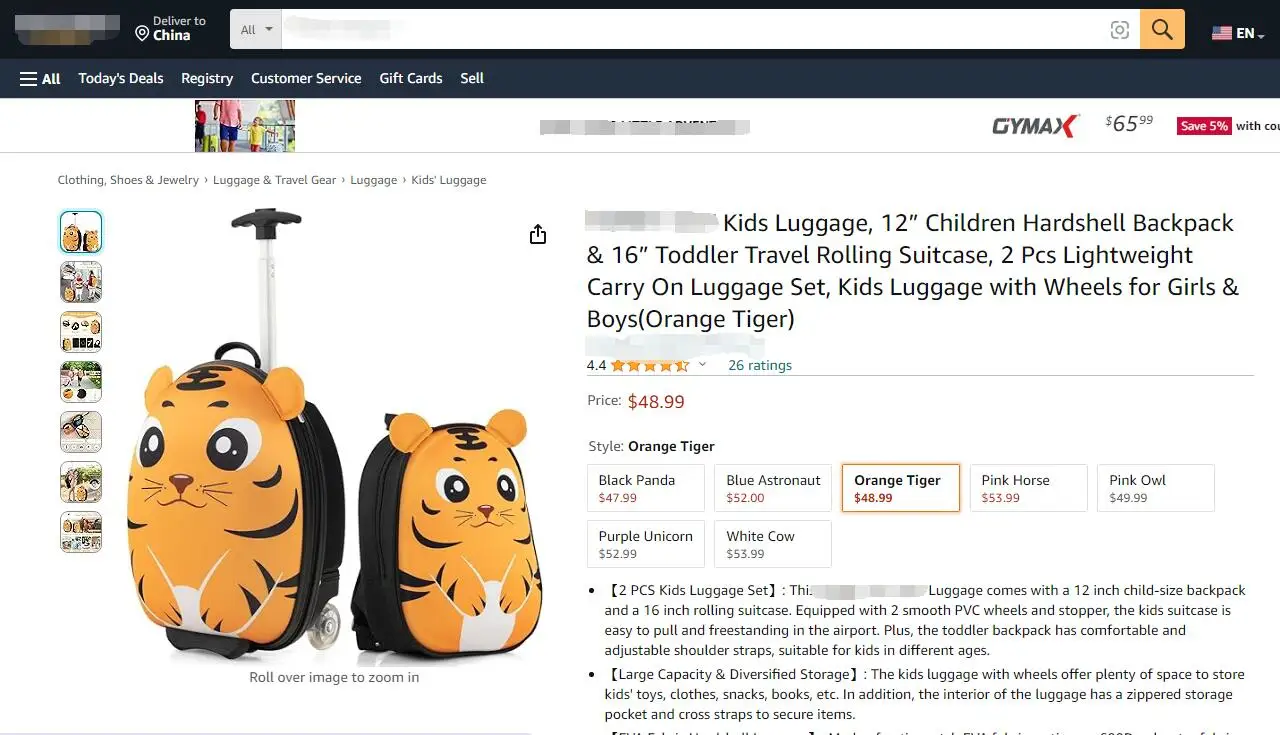Image resolution: width=1280 pixels, height=735 pixels.
Task: Choose the Pink Owl style option
Action: coord(1155,488)
